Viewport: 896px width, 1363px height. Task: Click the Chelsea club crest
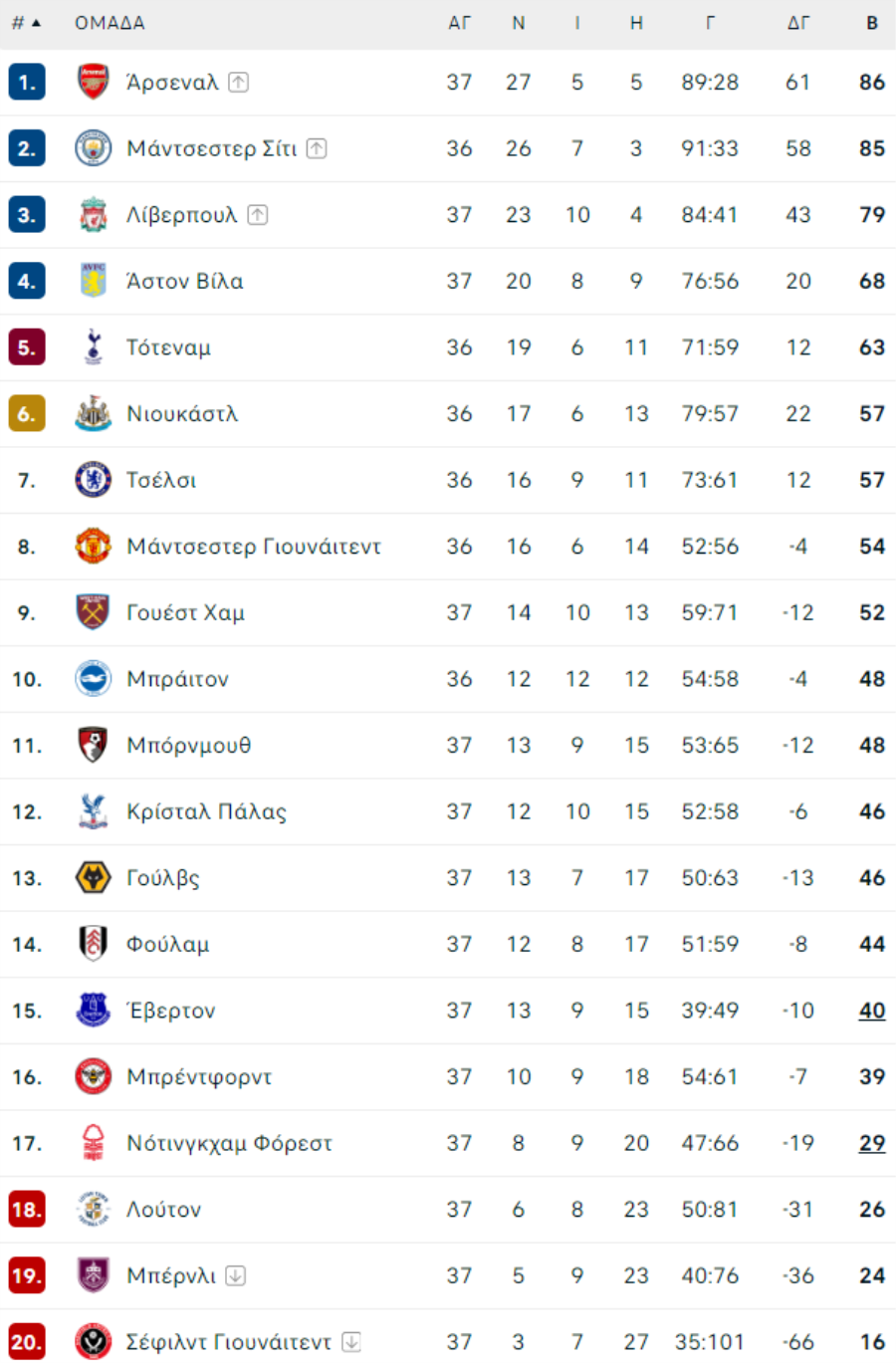click(93, 480)
